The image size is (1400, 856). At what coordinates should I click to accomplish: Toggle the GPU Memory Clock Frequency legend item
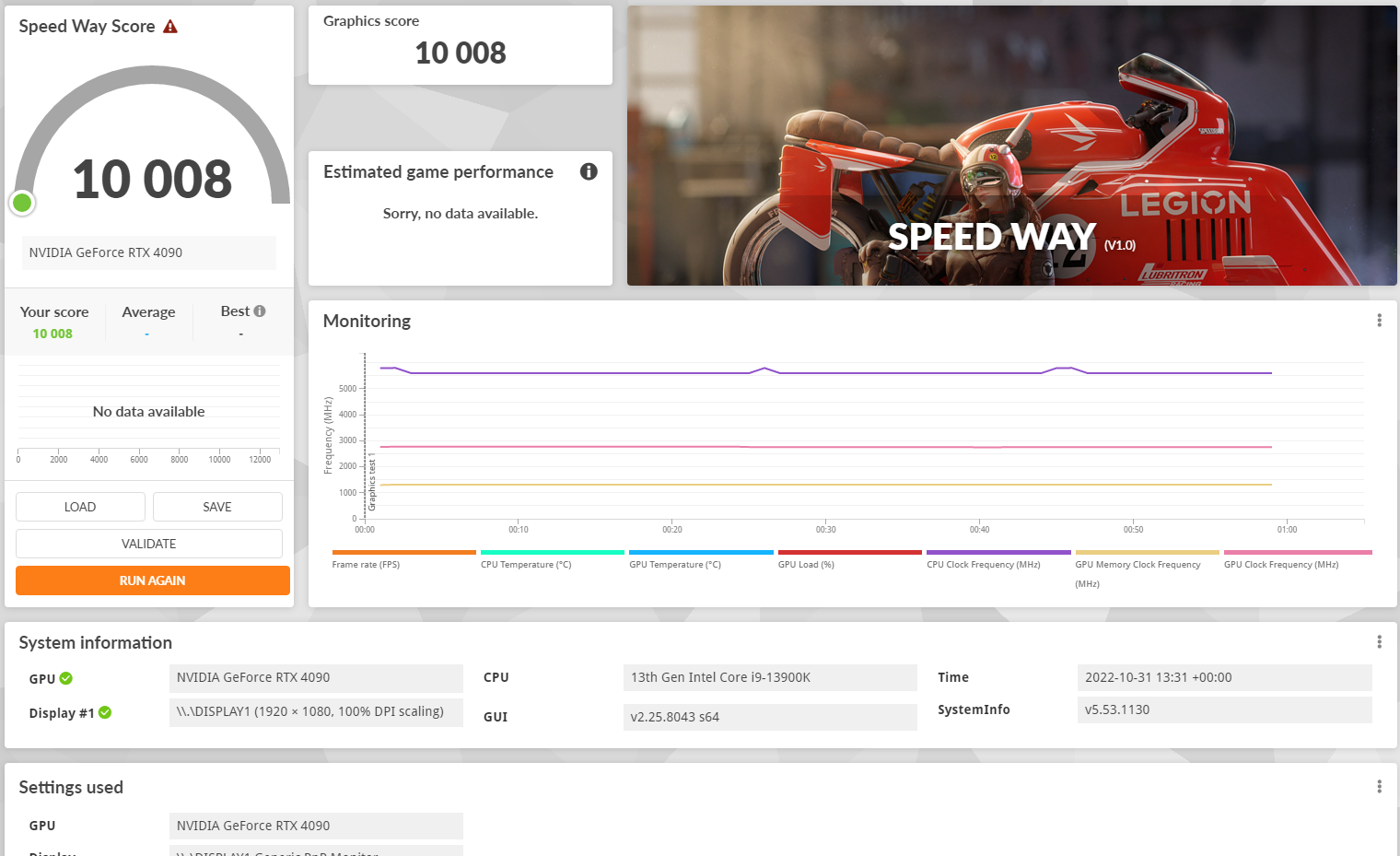click(x=1147, y=569)
